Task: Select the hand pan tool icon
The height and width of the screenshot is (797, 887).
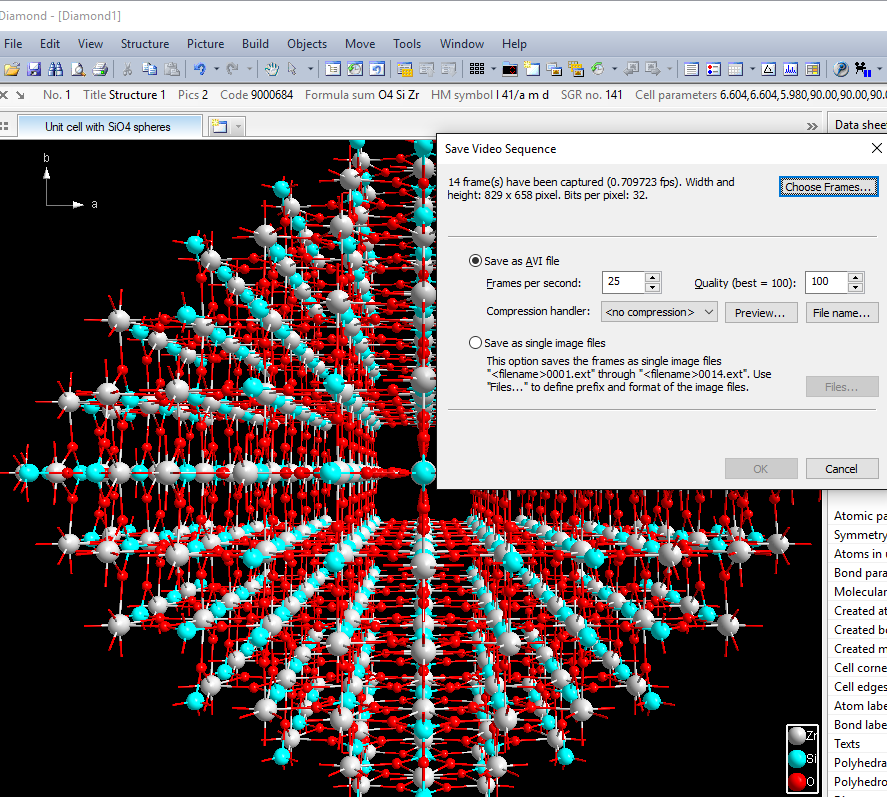Action: [x=270, y=69]
